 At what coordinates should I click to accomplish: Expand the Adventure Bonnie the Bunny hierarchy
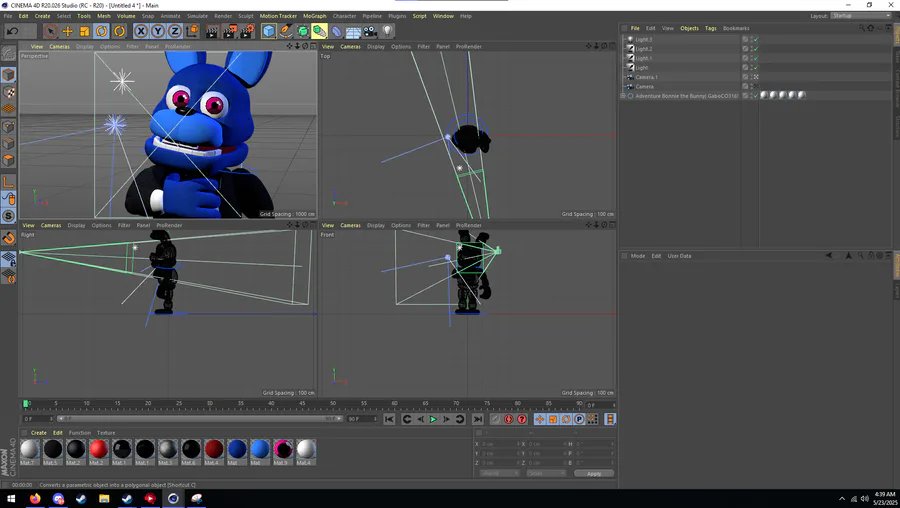[x=623, y=96]
